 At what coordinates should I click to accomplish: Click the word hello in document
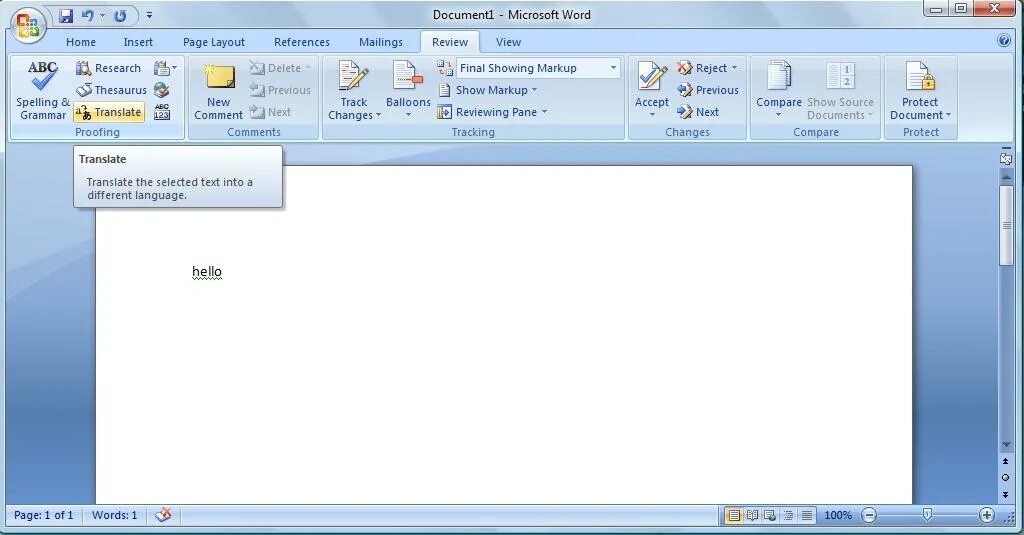pos(207,272)
